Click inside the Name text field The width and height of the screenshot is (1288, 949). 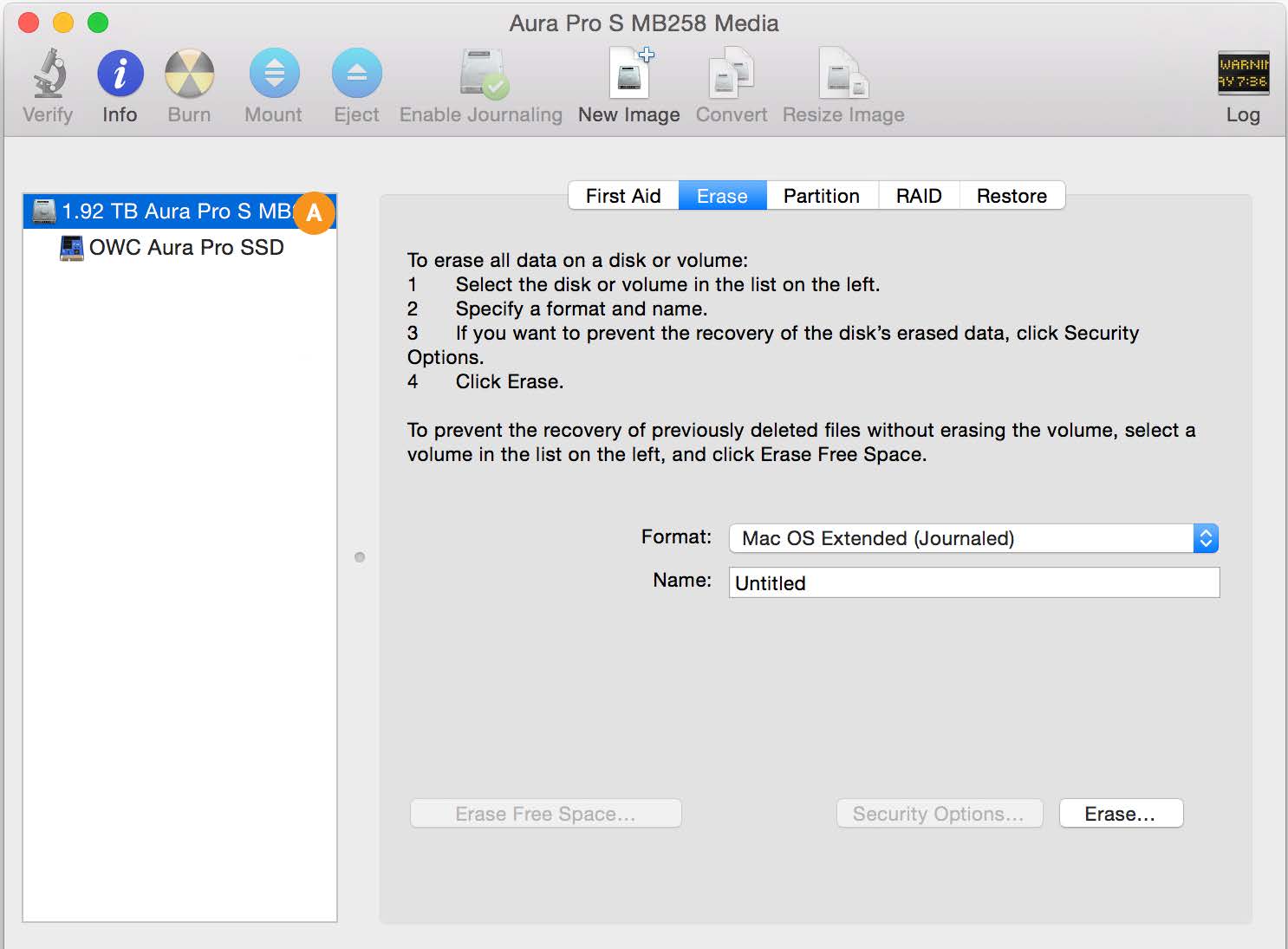973,582
